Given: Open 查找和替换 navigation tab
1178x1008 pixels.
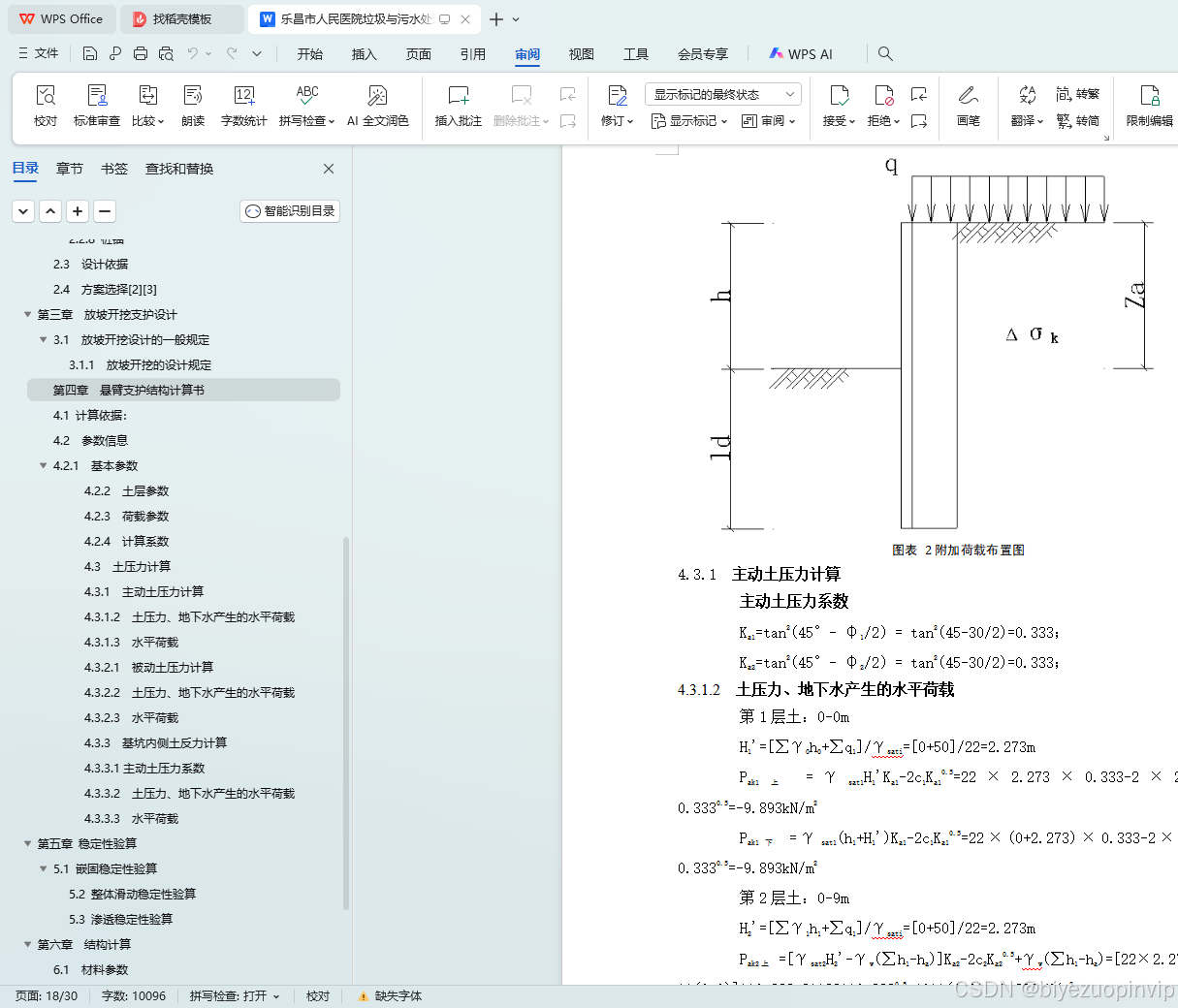Looking at the screenshot, I should pyautogui.click(x=179, y=169).
